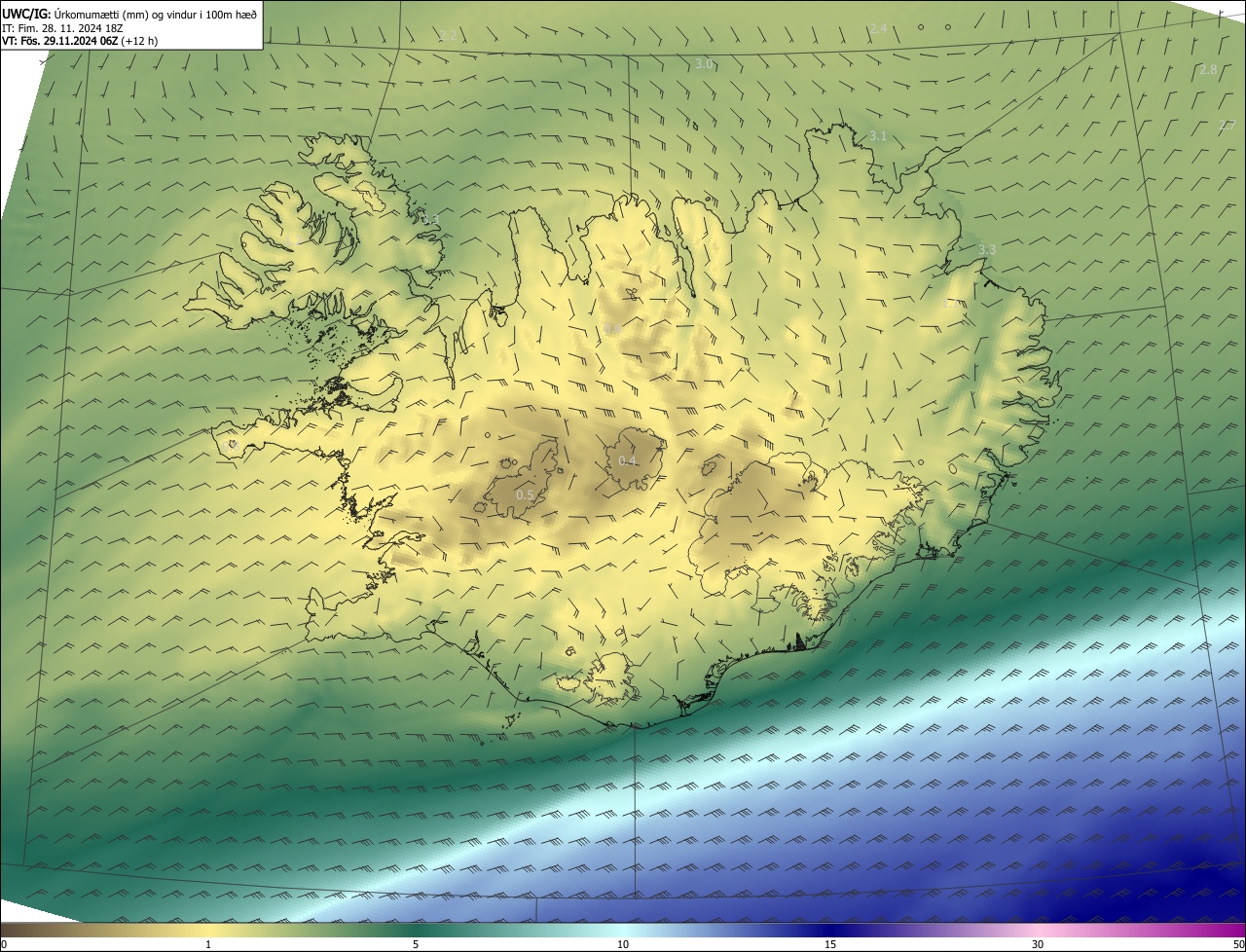
Task: Click the UWC/IG Úrkomumætti title line
Action: pyautogui.click(x=129, y=14)
